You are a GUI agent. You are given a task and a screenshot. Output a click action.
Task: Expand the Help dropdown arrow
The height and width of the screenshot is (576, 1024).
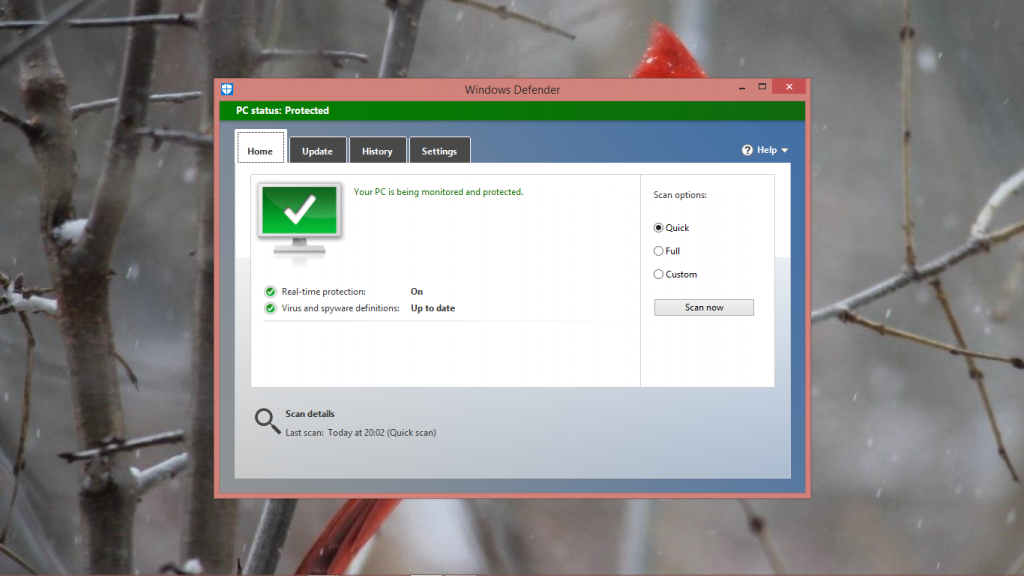tap(785, 151)
